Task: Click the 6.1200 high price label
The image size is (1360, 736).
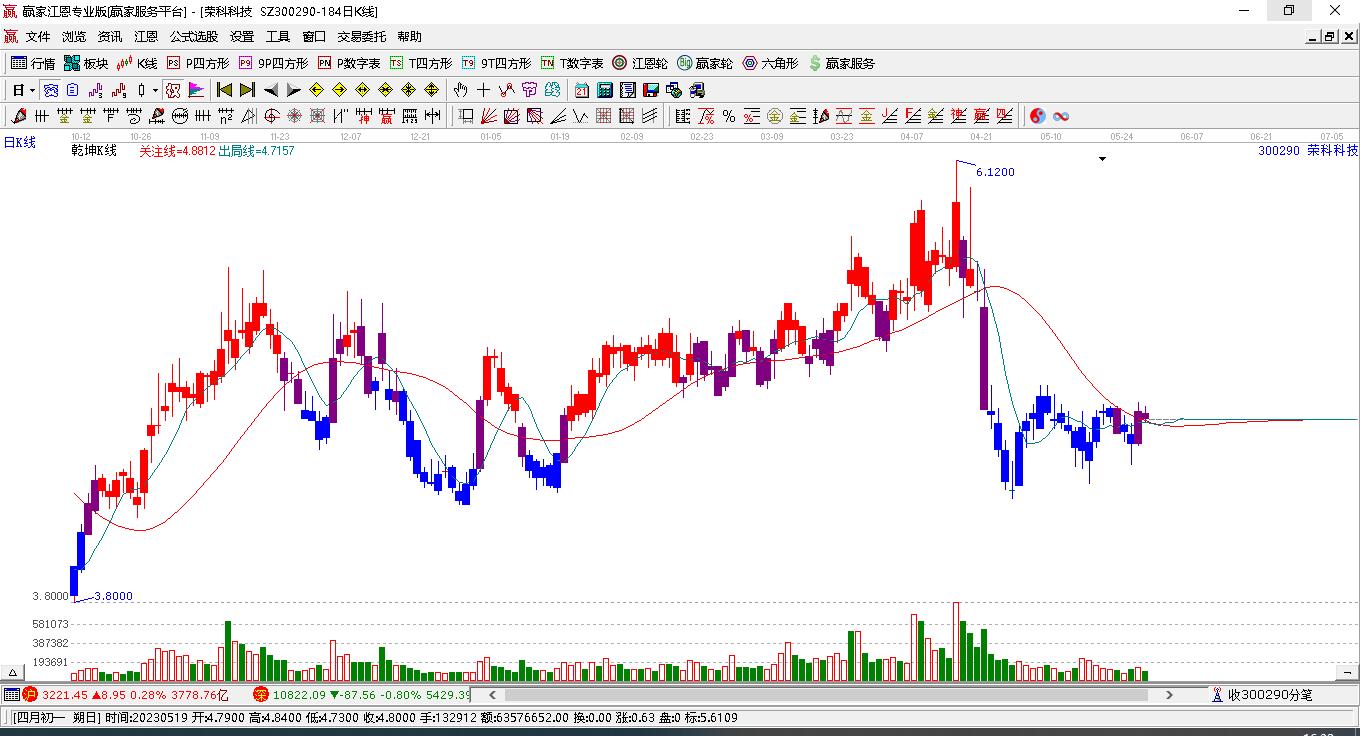Action: point(995,172)
